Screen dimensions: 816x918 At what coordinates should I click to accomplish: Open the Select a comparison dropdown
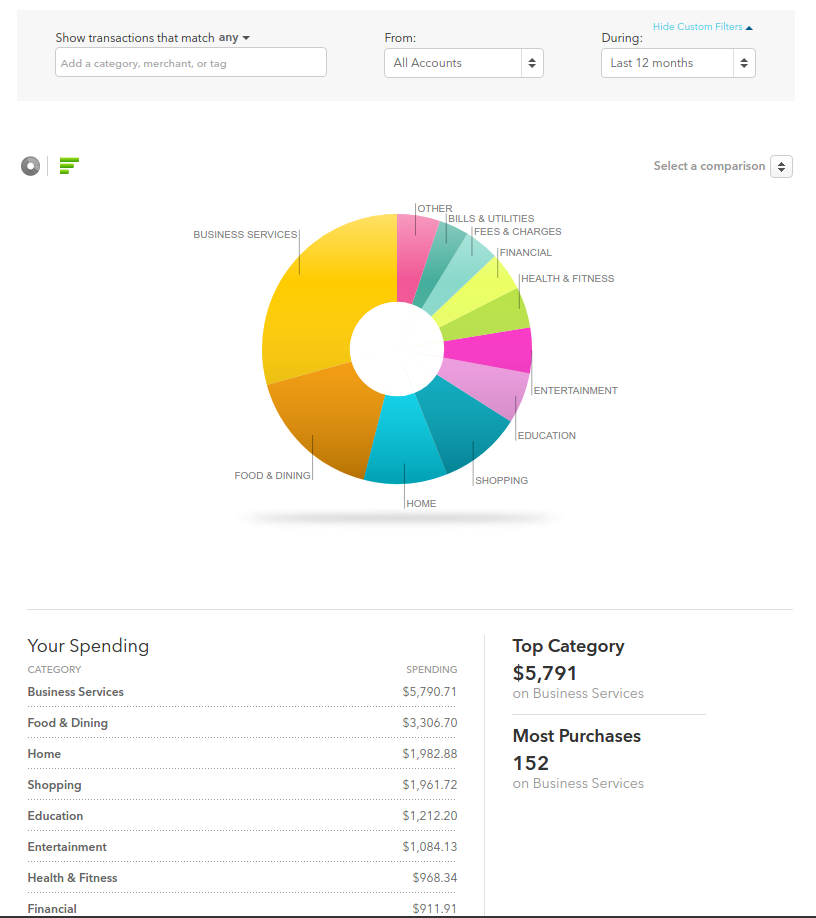click(x=781, y=166)
